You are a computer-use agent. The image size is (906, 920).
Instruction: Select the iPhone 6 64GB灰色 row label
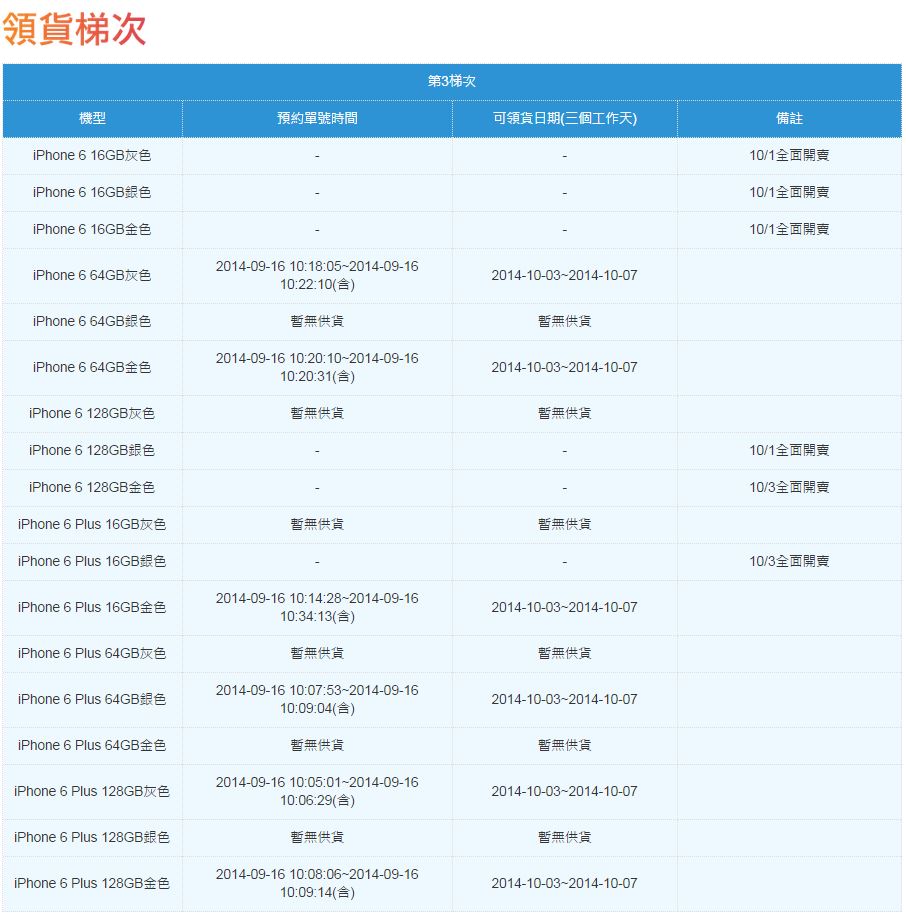tap(92, 275)
